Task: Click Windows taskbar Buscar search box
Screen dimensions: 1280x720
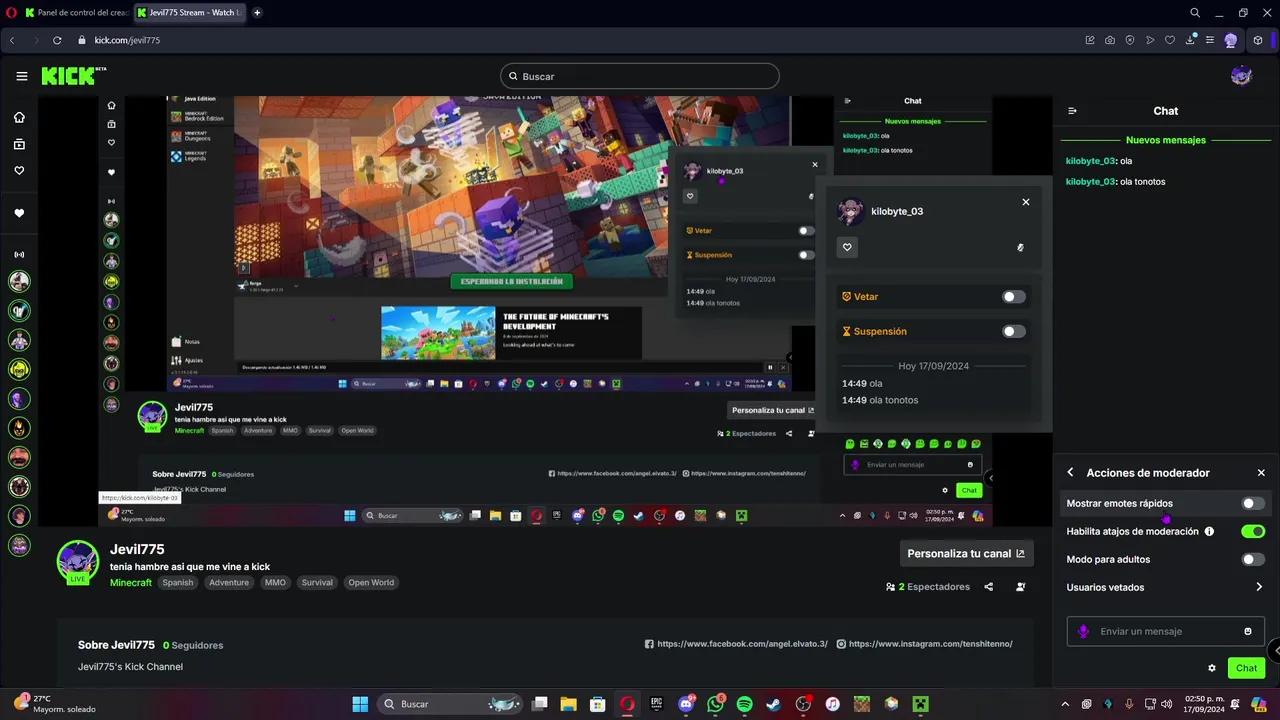Action: [450, 704]
